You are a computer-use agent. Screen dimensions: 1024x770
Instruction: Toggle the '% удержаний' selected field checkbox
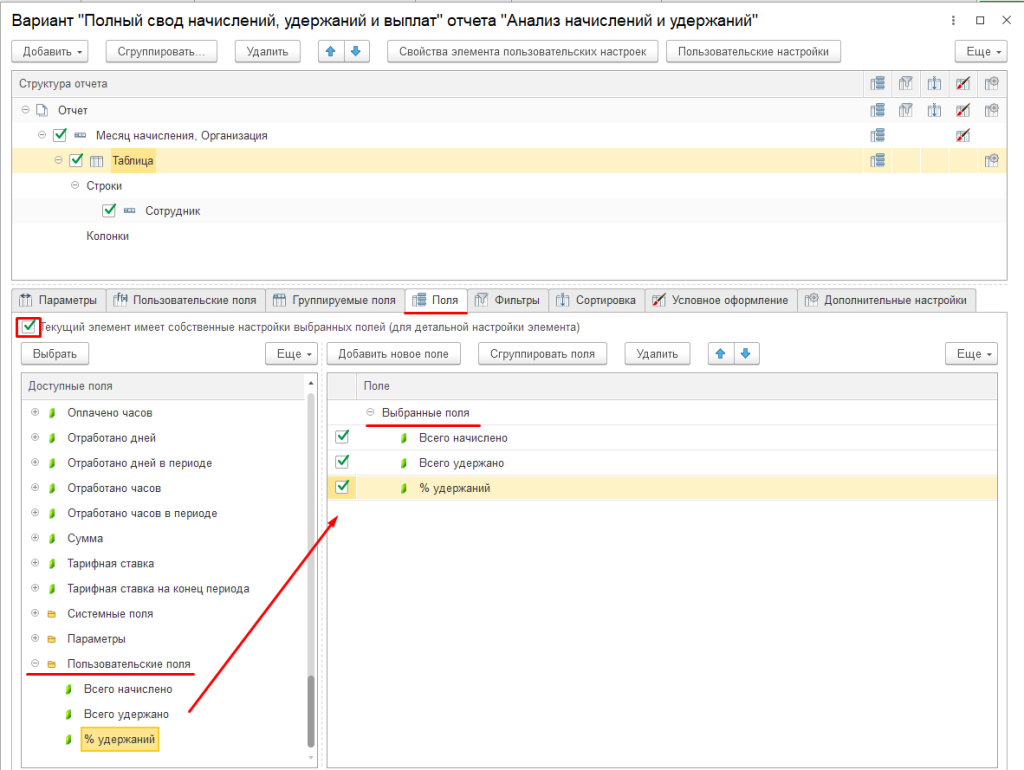pos(343,487)
